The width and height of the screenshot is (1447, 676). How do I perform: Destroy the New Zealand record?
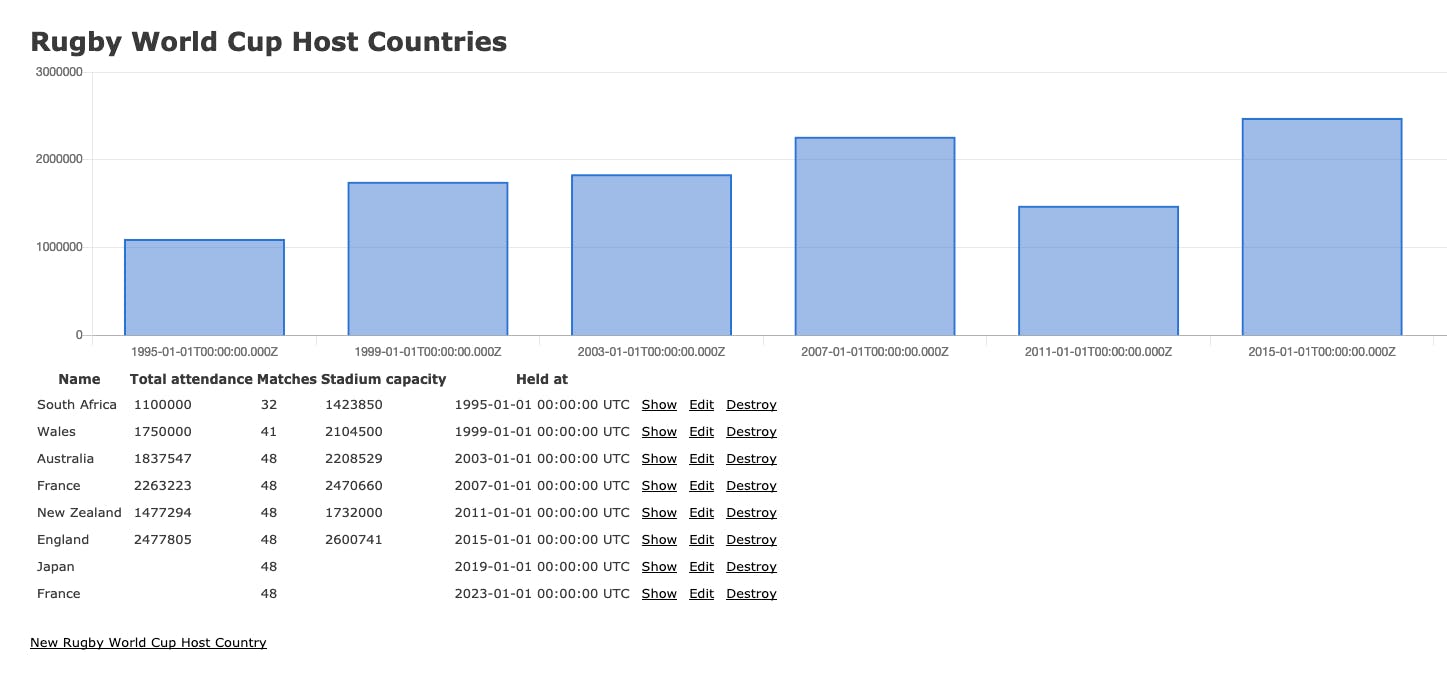(x=750, y=512)
